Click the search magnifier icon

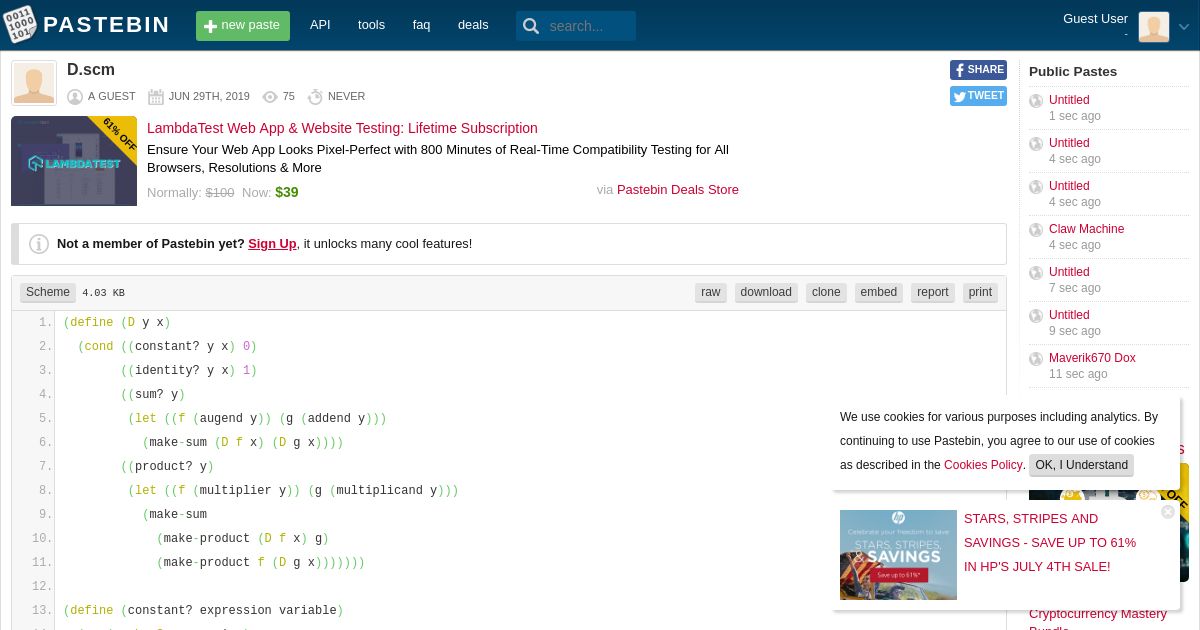(x=531, y=26)
